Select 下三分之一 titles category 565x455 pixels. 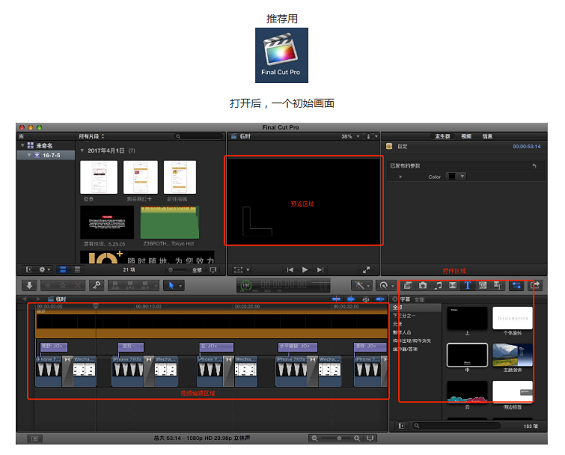pyautogui.click(x=404, y=316)
